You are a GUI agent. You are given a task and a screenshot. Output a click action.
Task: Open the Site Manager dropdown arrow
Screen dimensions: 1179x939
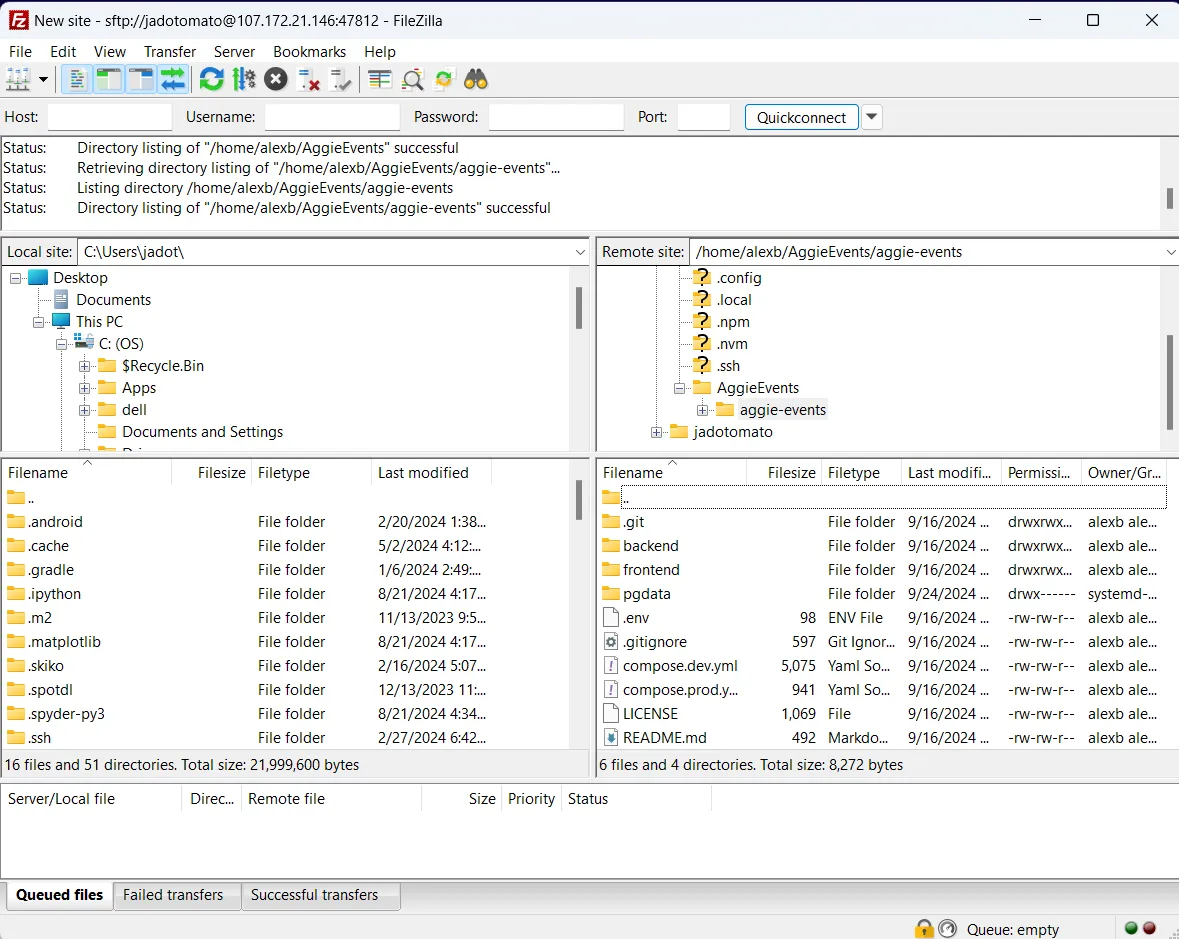coord(43,79)
